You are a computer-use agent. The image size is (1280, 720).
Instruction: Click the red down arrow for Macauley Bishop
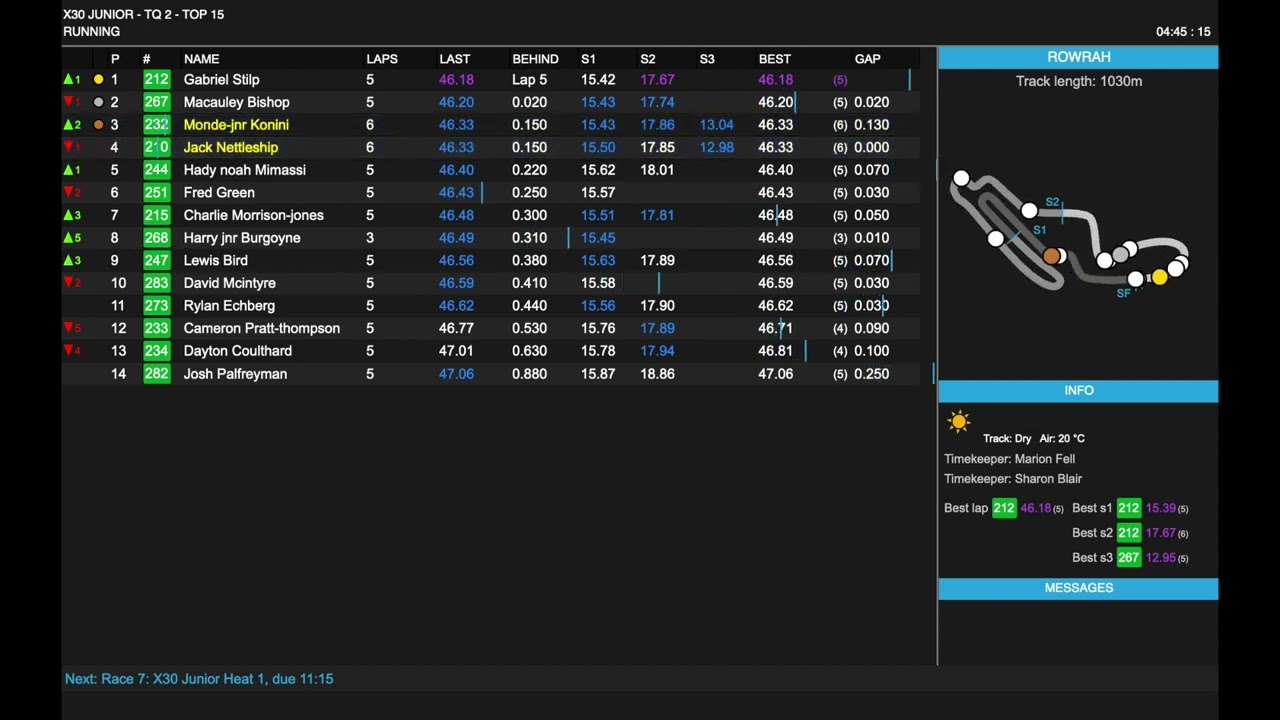point(70,102)
